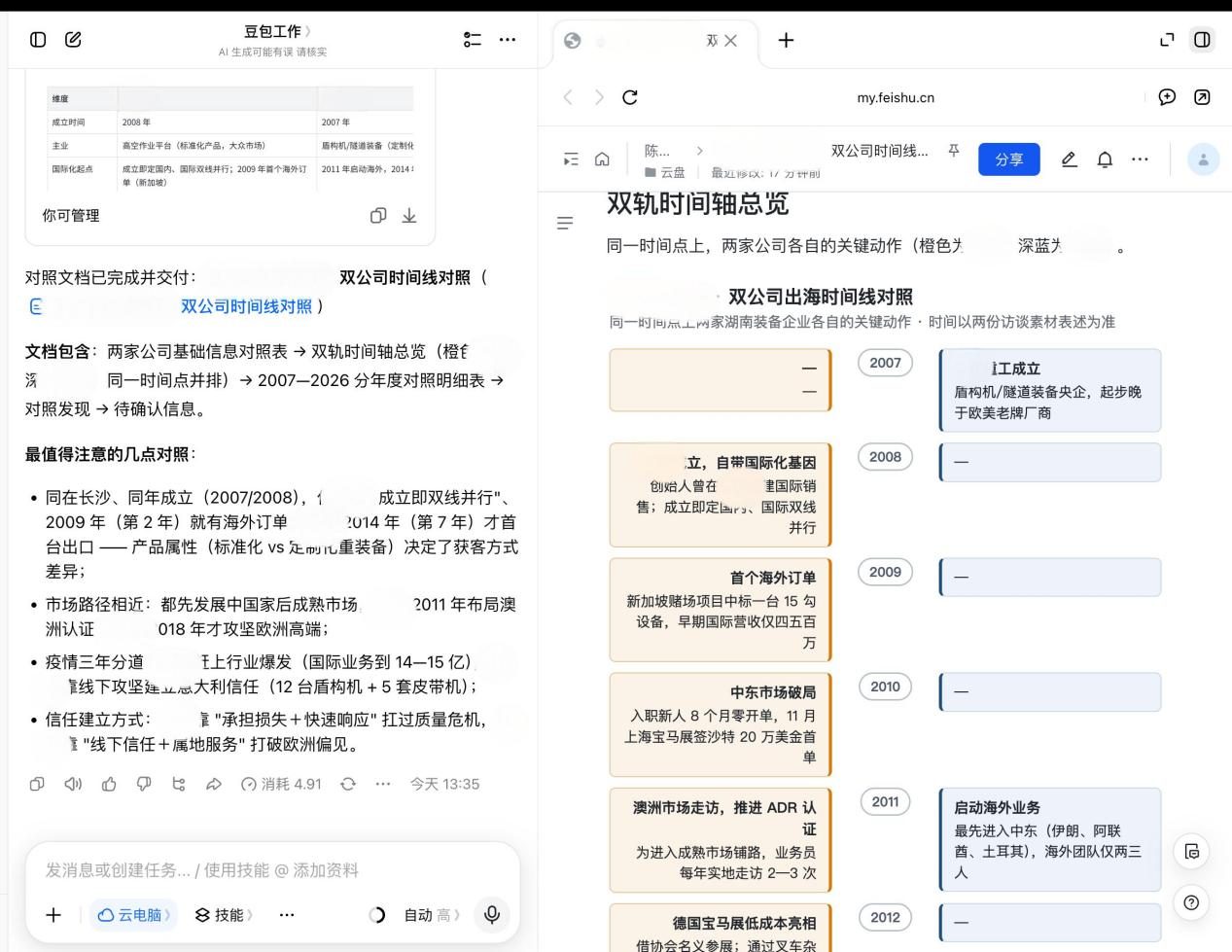Expand the 豆包工作 title menu

pyautogui.click(x=277, y=31)
